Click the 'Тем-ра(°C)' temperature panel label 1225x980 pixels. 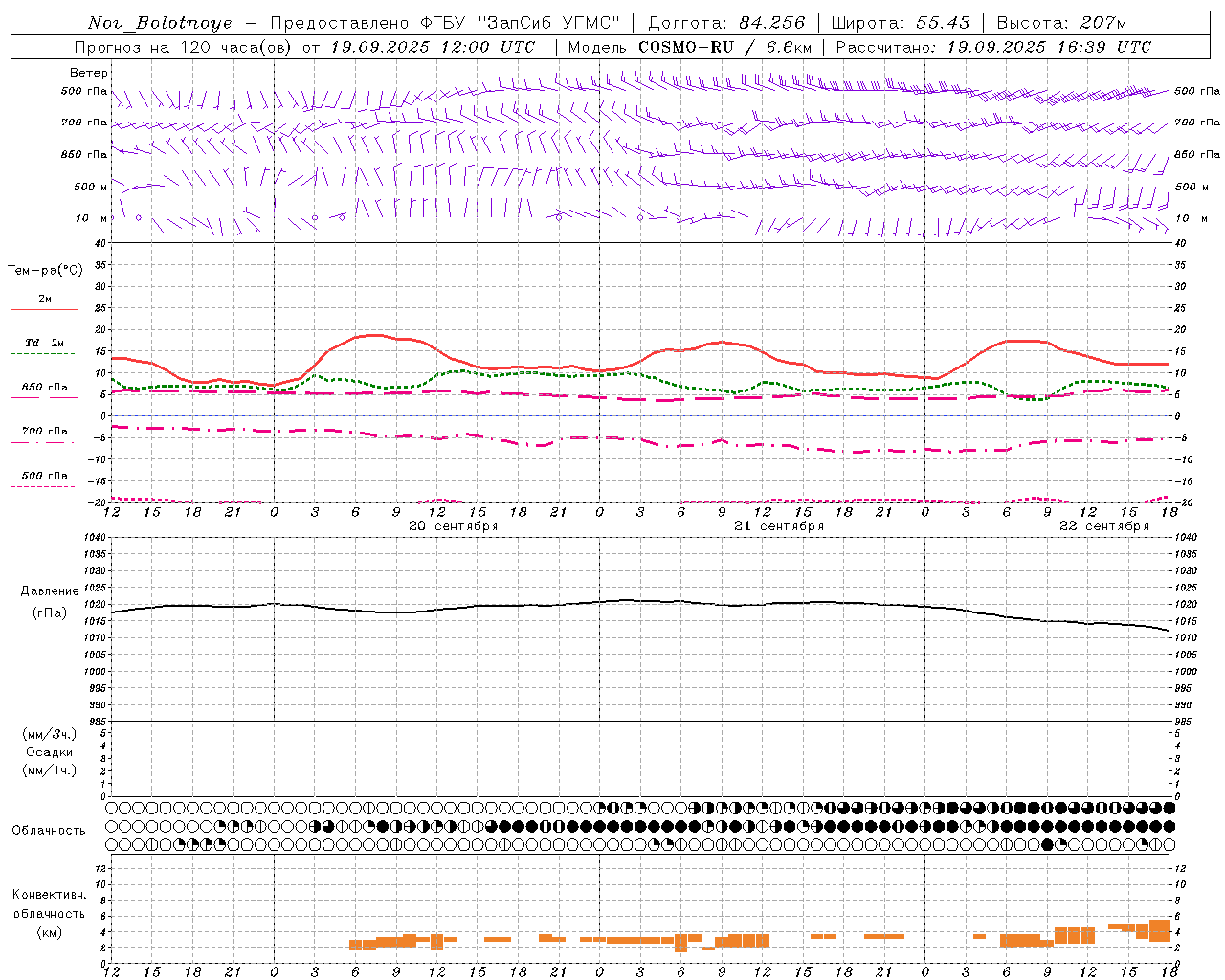45,271
